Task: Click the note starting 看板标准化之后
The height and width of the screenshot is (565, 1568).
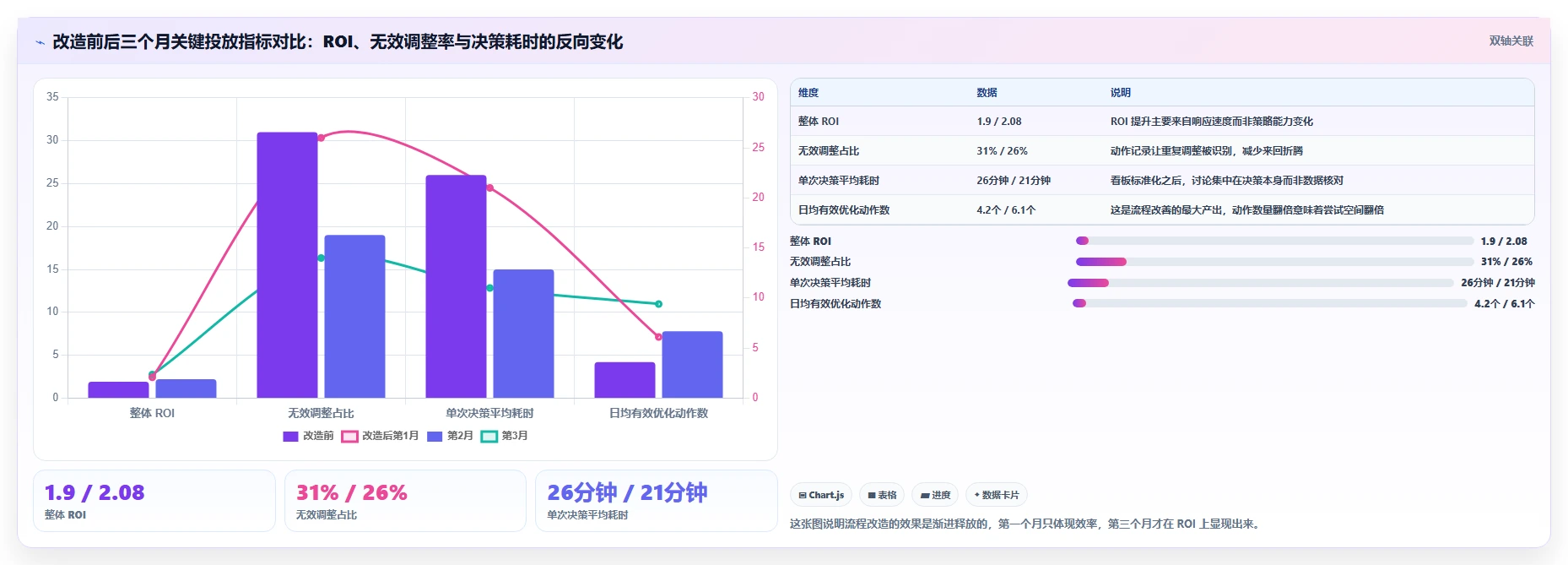Action: coord(1226,181)
